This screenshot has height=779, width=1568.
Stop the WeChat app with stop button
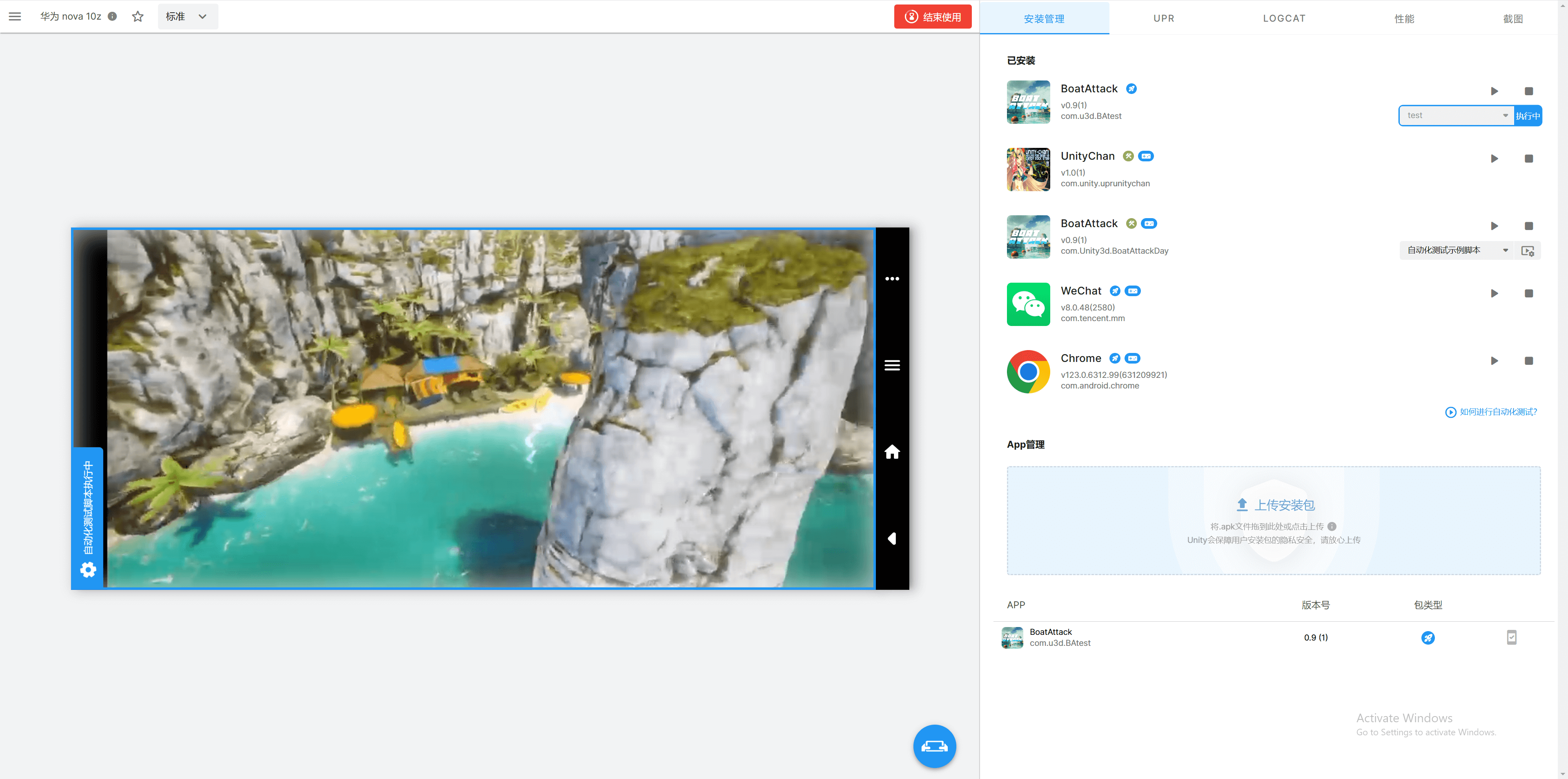[x=1528, y=294]
